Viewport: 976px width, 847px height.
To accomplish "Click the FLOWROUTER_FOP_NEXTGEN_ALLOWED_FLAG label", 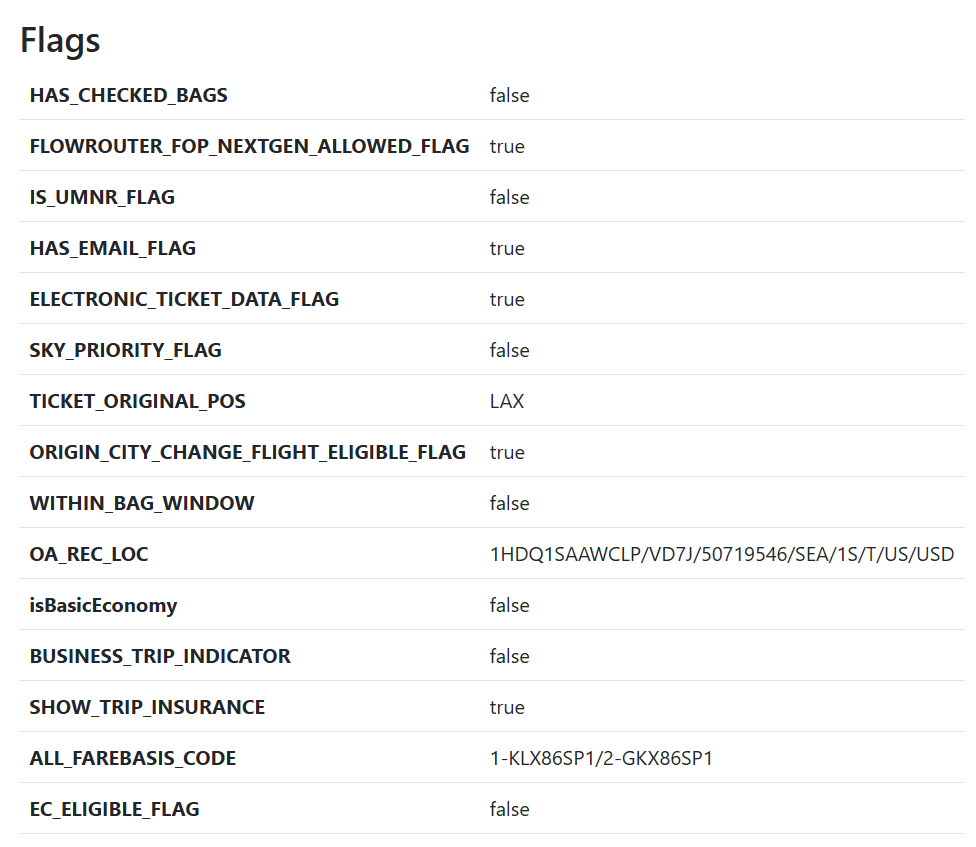I will pyautogui.click(x=249, y=147).
